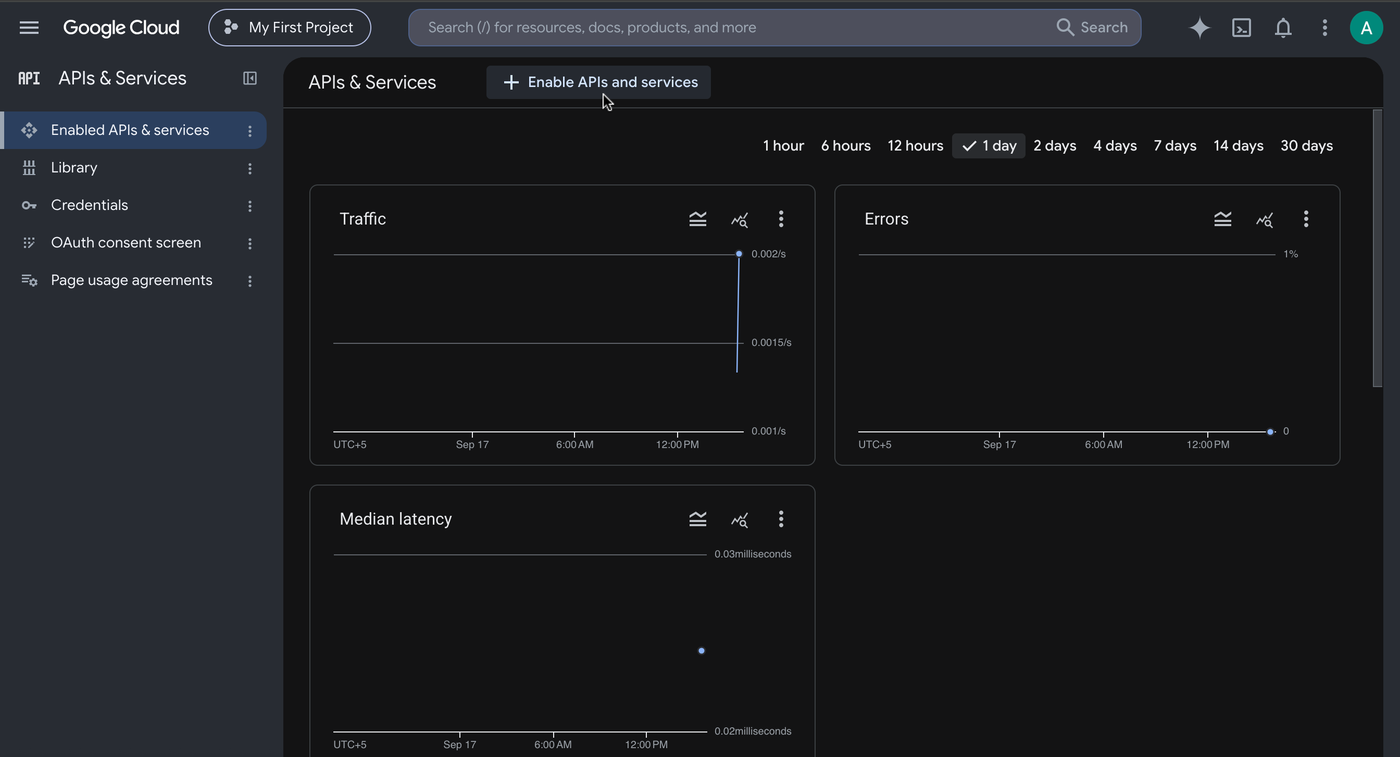This screenshot has width=1400, height=757.
Task: Click the APIs & Services page heading
Action: [372, 83]
